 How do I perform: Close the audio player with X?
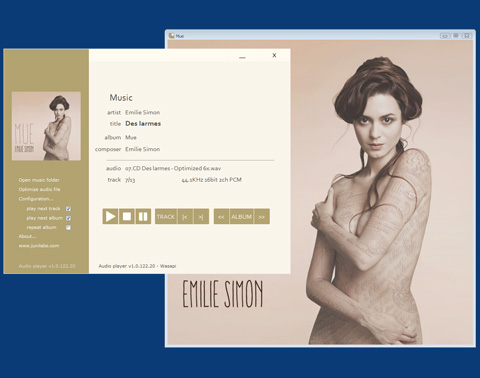point(274,55)
